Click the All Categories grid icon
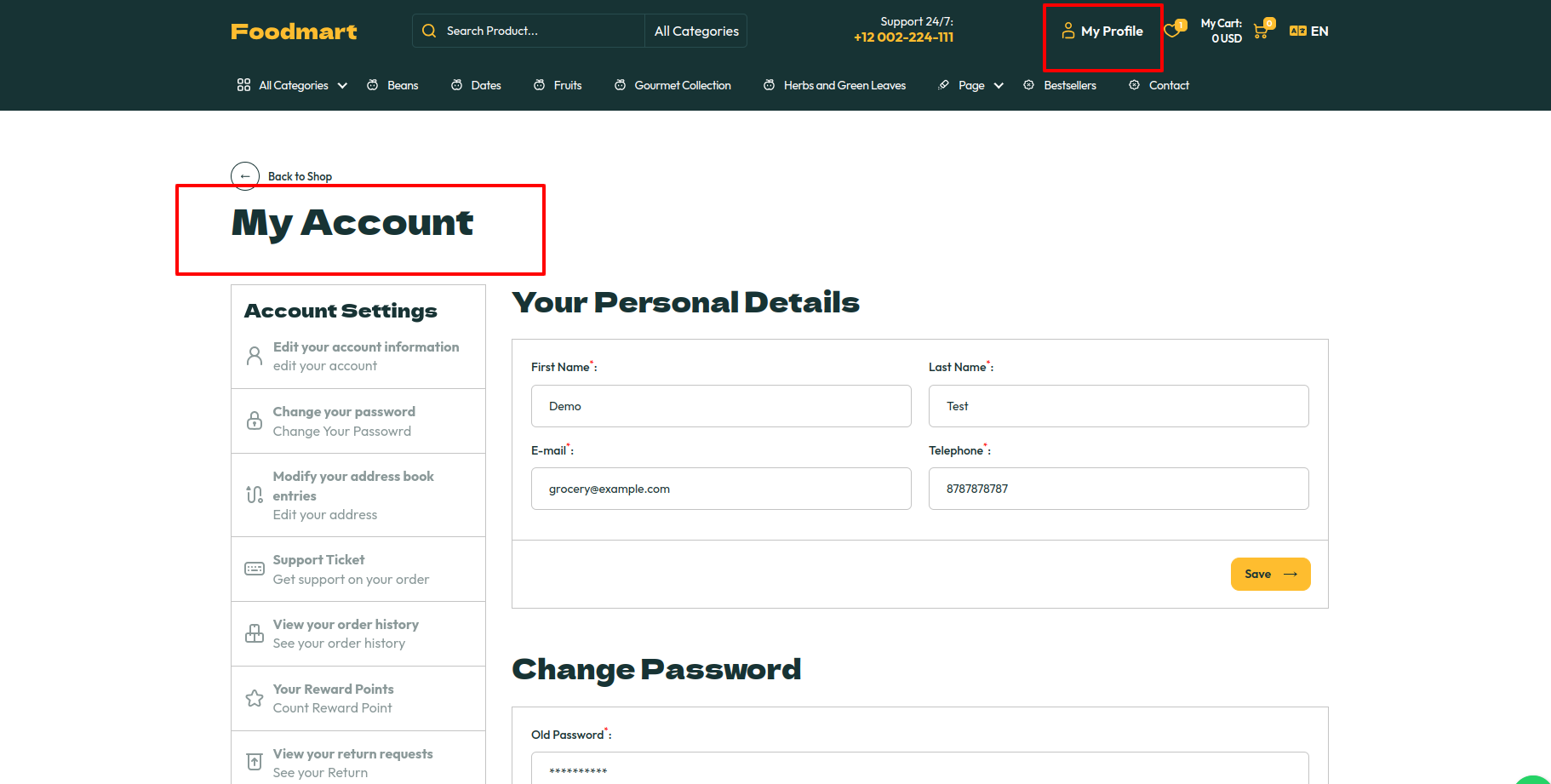 pos(243,85)
